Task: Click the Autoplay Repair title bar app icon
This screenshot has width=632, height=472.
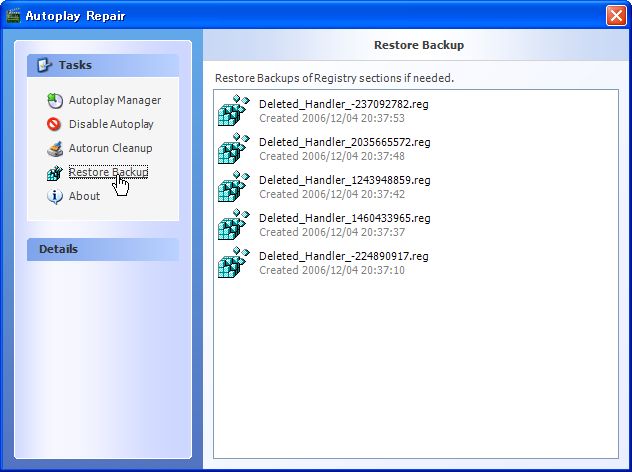Action: click(x=13, y=16)
